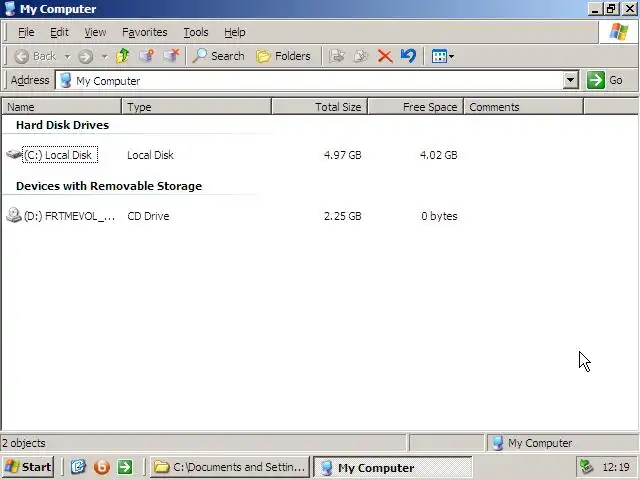Open the Forward history dropdown arrow
The width and height of the screenshot is (640, 480).
click(x=104, y=56)
